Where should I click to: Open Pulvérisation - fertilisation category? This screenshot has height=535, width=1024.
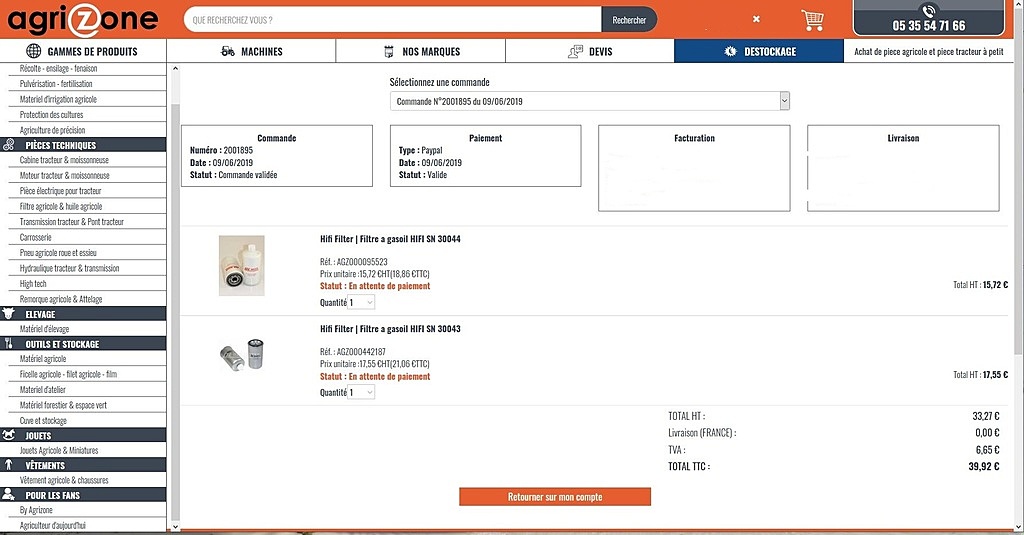[56, 84]
